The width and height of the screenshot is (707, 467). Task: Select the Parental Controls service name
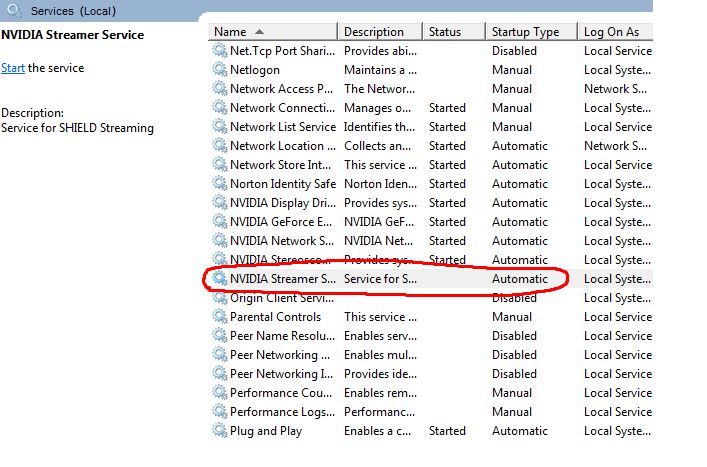pos(275,317)
